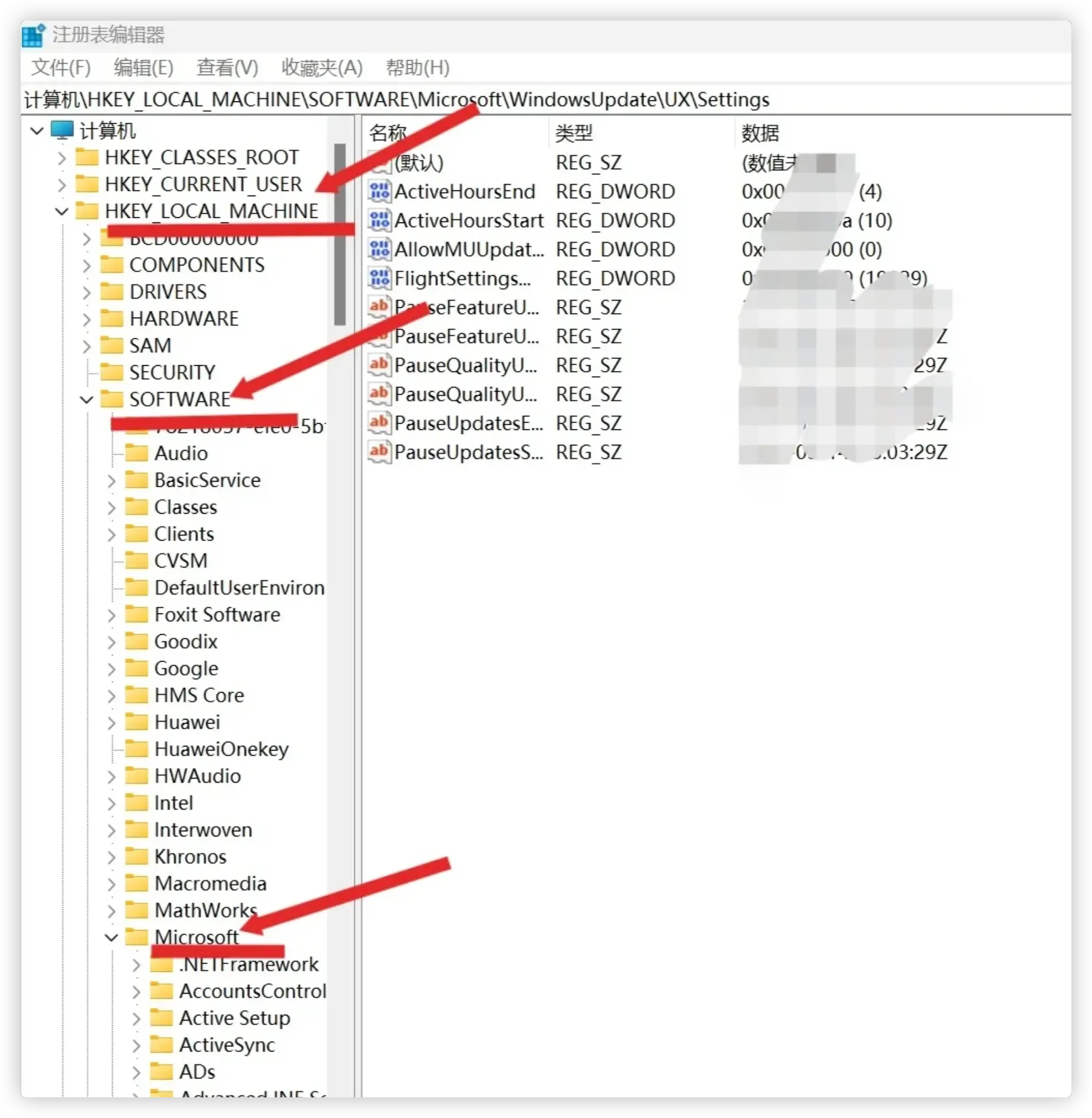Select the Goodix key
This screenshot has width=1092, height=1118.
point(186,641)
